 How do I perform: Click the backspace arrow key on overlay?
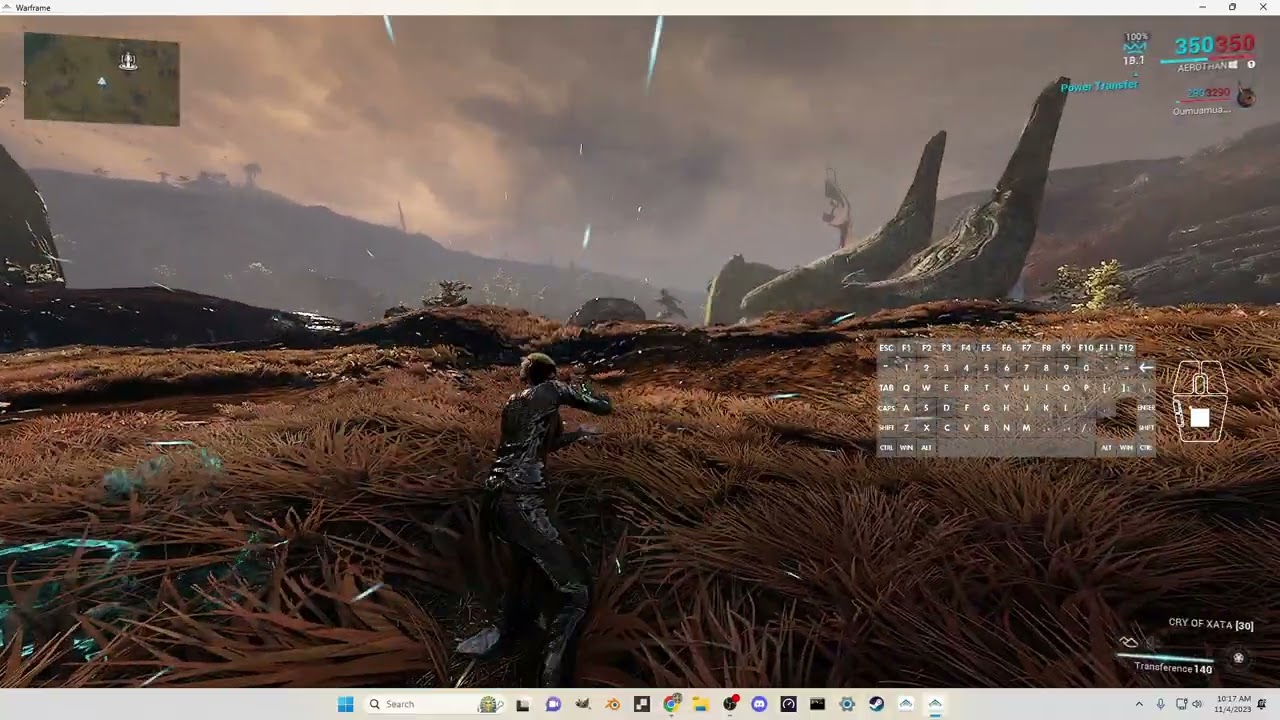tap(1146, 368)
